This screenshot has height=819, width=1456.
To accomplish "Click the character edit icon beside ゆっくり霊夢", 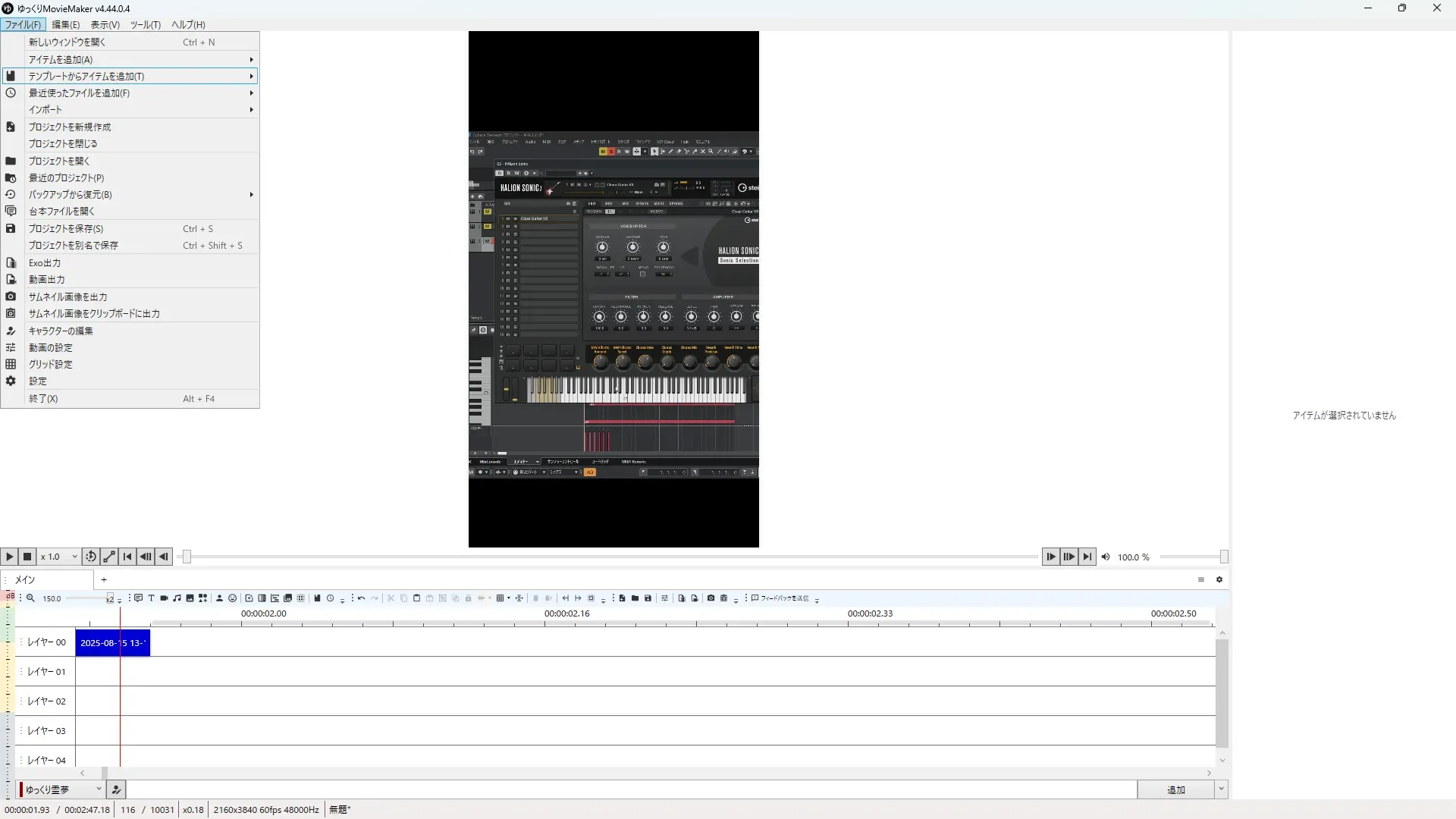I will [x=116, y=789].
